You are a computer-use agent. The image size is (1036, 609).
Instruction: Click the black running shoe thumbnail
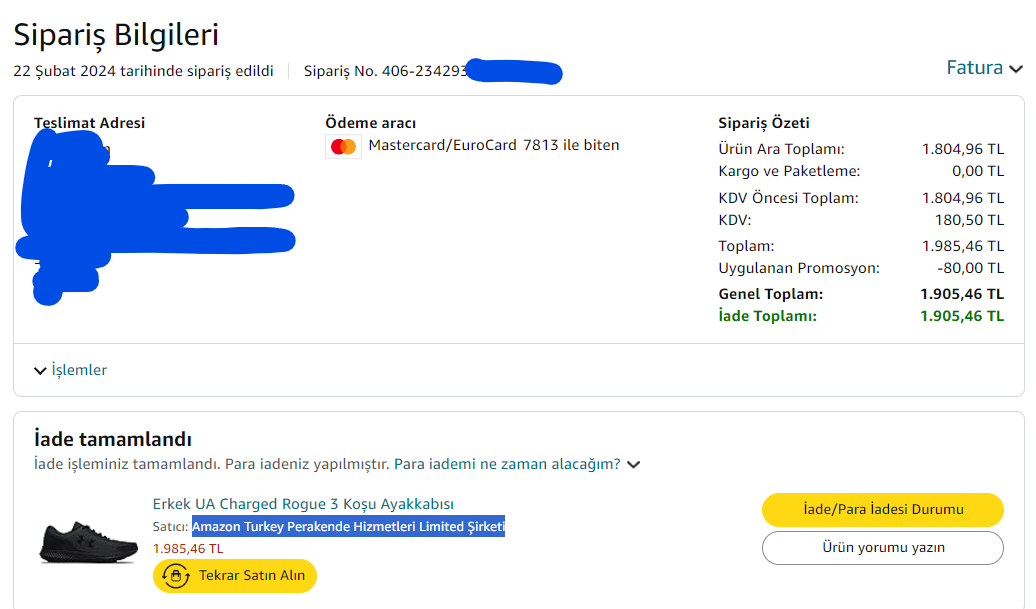point(88,540)
